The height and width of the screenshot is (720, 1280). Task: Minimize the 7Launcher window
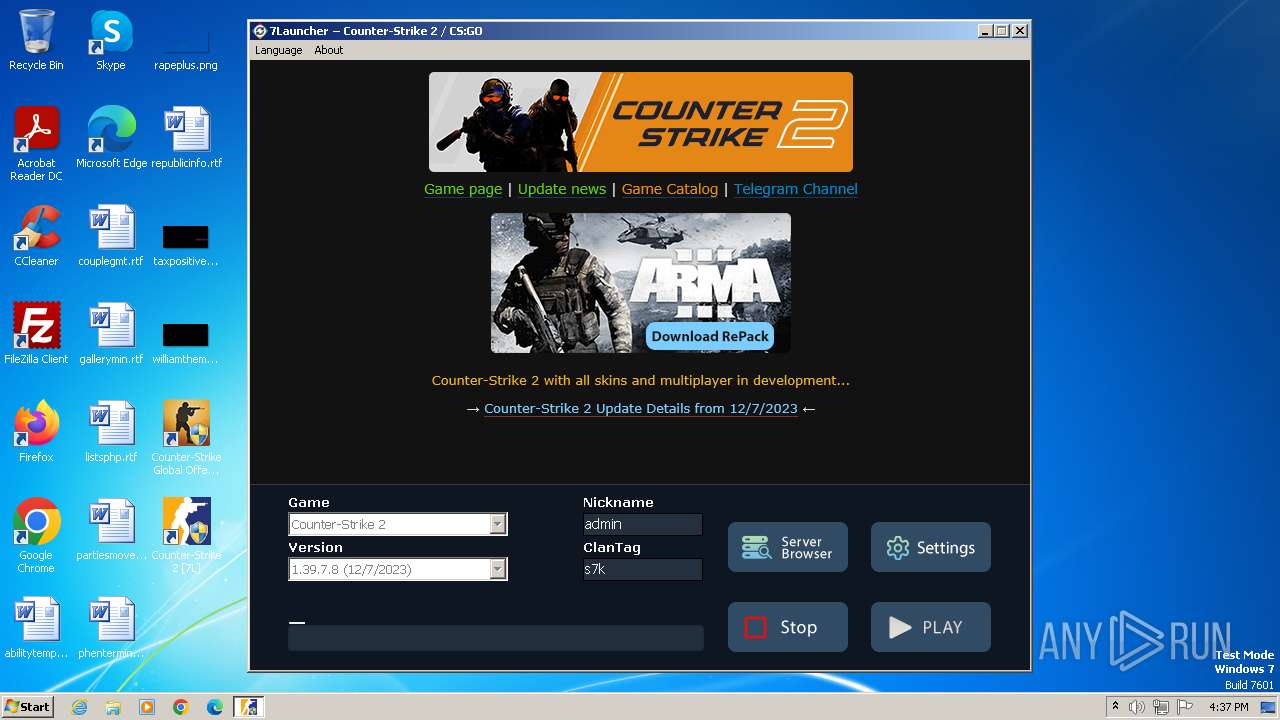985,31
